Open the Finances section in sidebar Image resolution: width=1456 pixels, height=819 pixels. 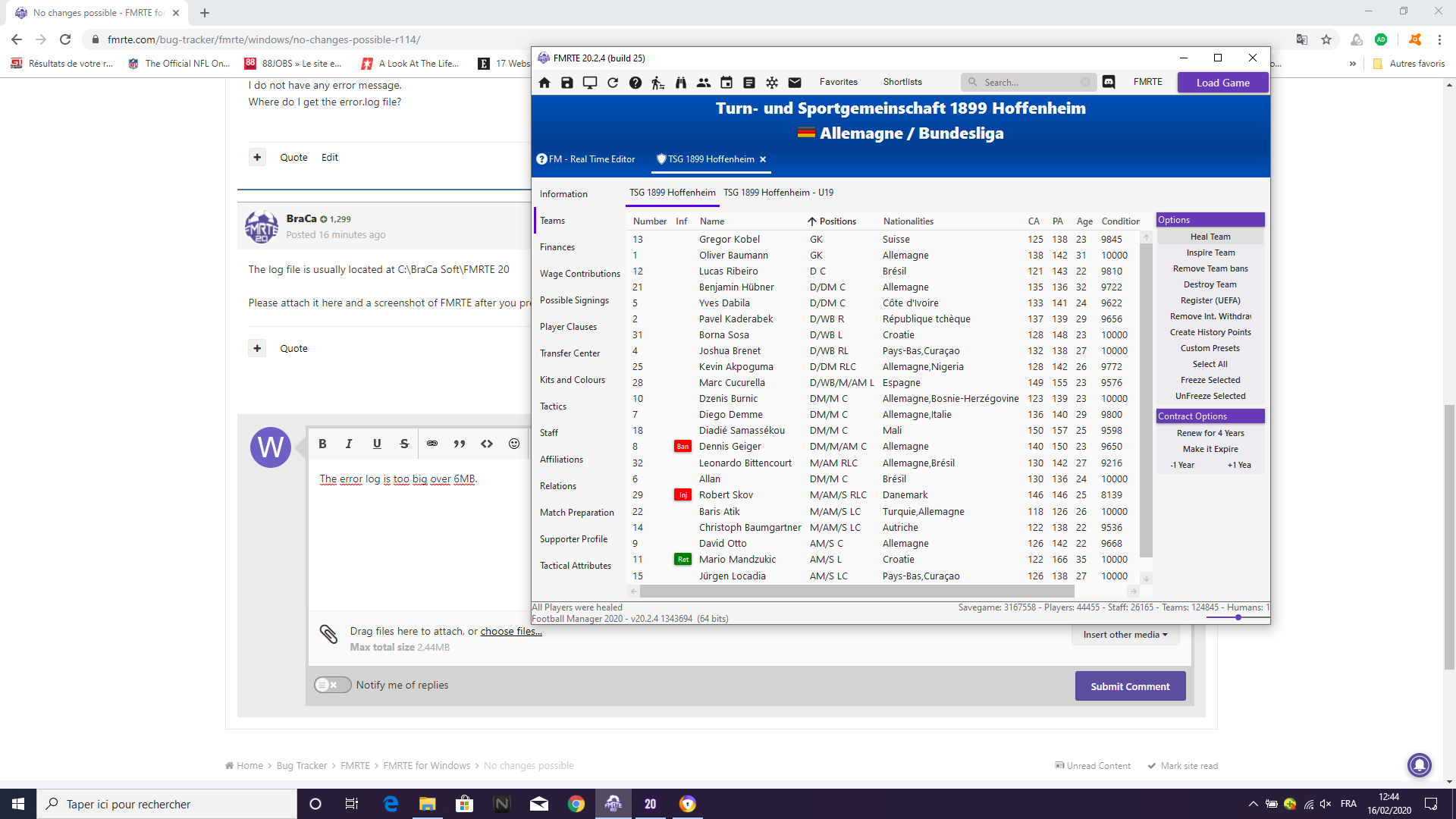click(x=557, y=247)
